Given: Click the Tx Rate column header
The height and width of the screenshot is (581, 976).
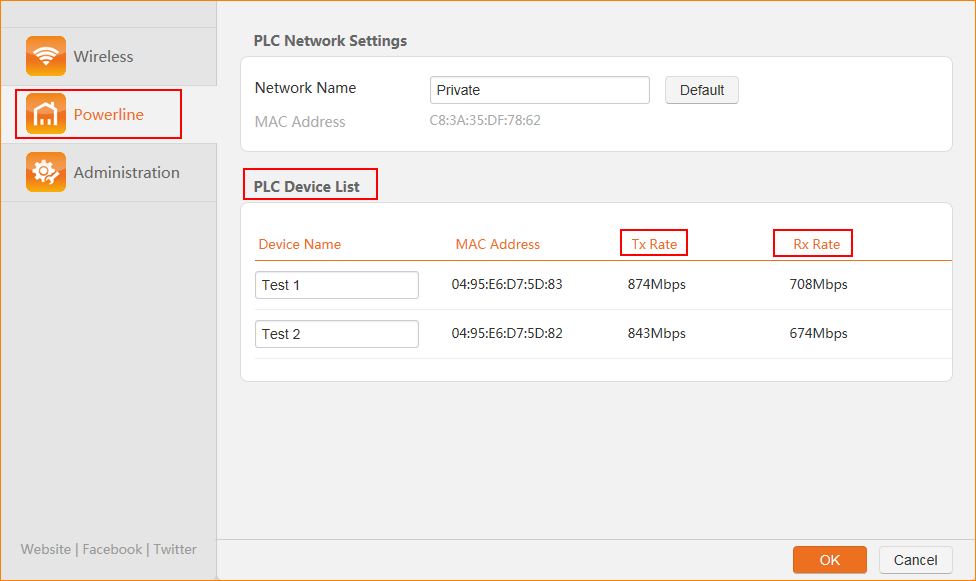Looking at the screenshot, I should (654, 244).
